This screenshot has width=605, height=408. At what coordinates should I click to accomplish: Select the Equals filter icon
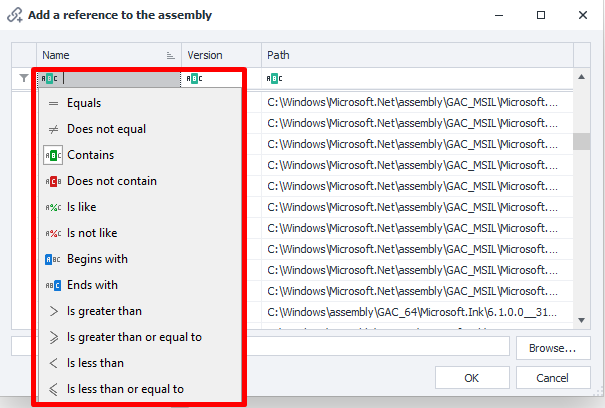54,103
